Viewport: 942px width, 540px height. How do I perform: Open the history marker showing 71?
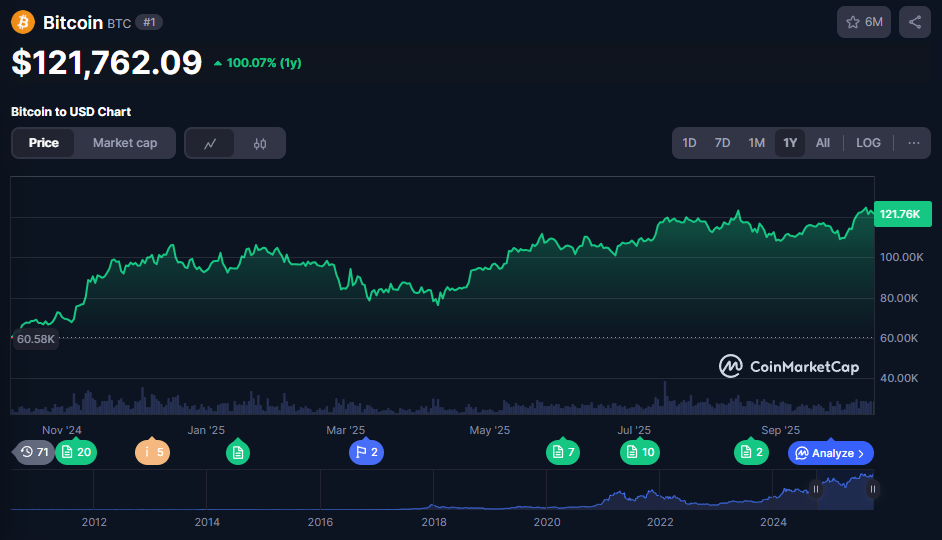coord(34,452)
